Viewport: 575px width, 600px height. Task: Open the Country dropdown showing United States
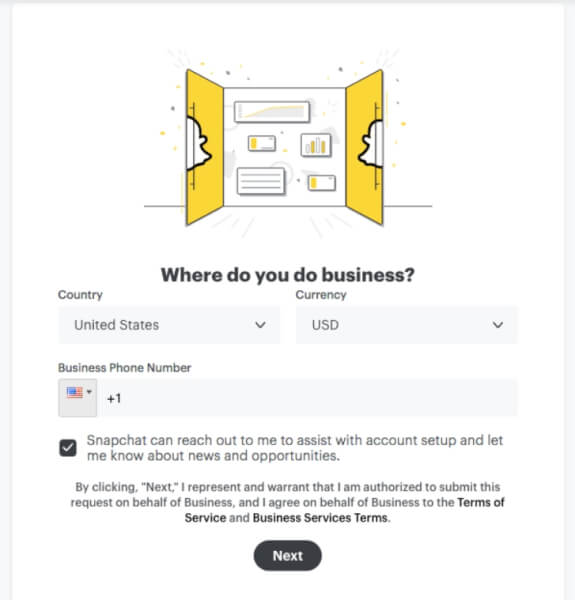click(169, 325)
